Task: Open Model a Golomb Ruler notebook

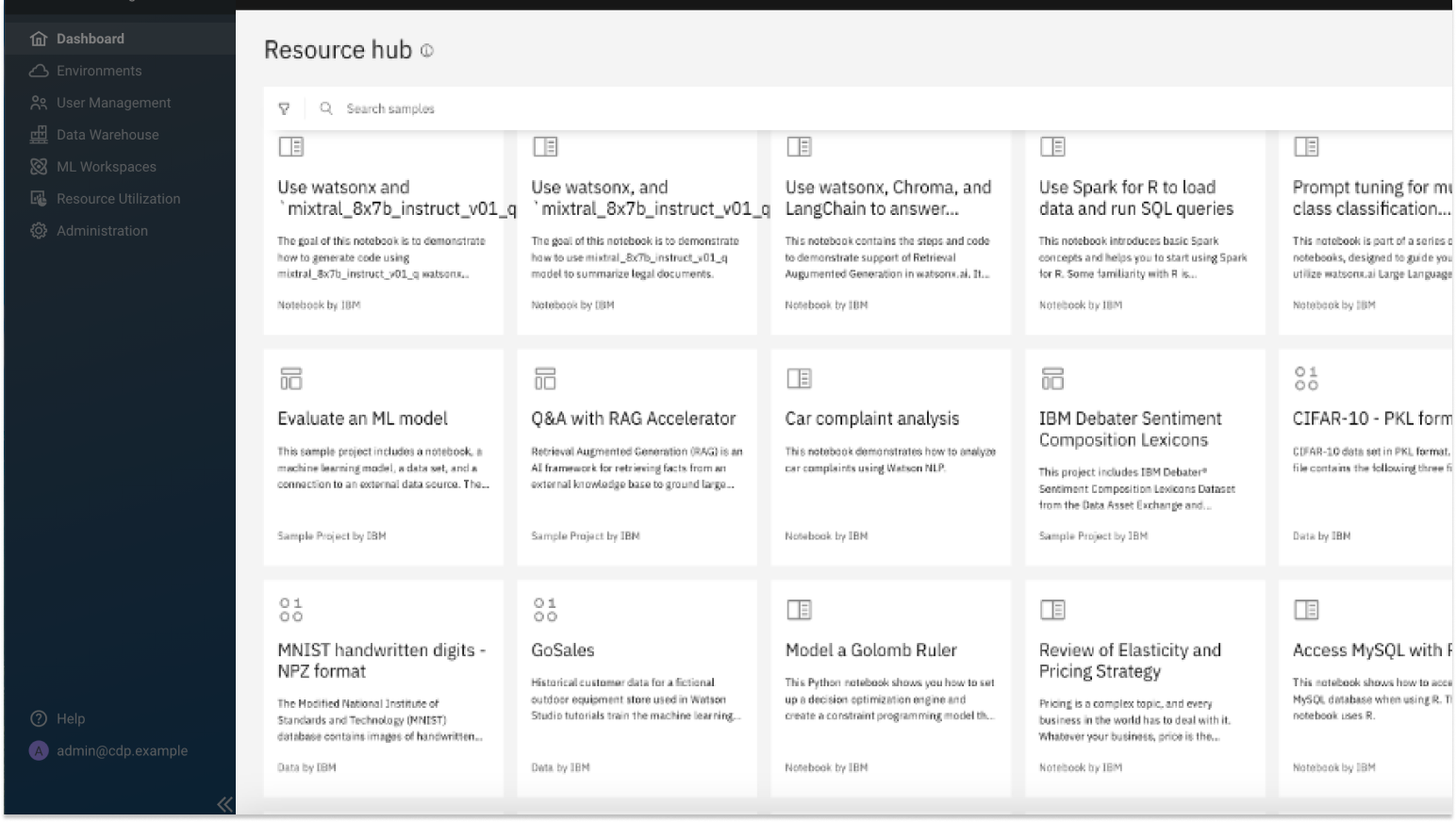Action: pos(891,689)
